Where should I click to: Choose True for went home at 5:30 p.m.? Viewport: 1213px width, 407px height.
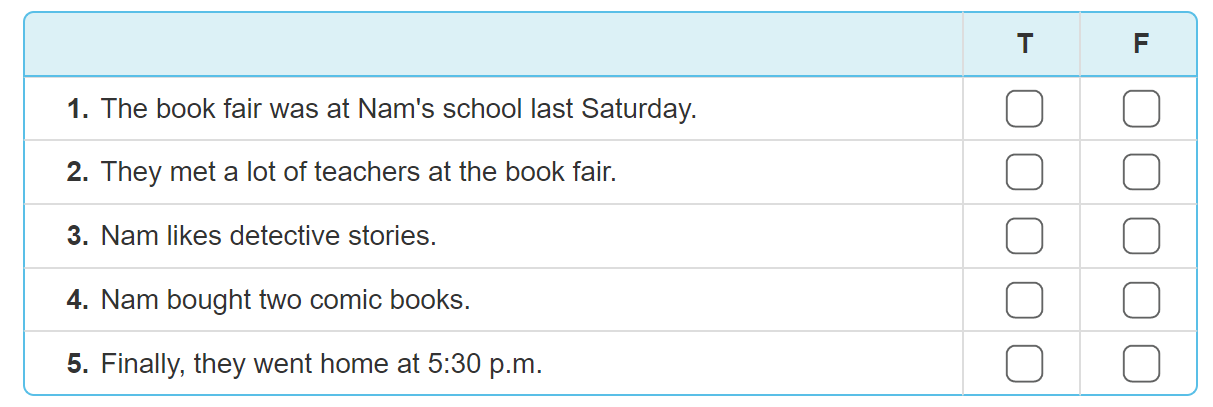1024,364
